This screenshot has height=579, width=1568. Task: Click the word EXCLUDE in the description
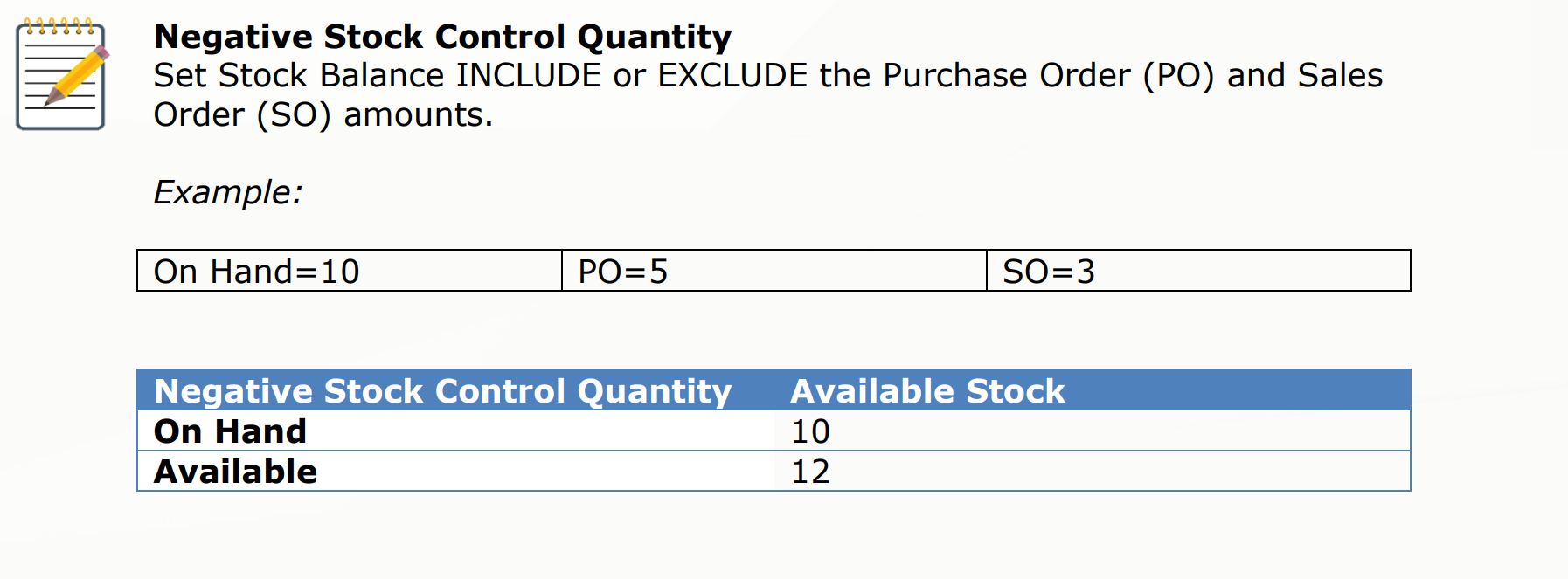point(732,76)
